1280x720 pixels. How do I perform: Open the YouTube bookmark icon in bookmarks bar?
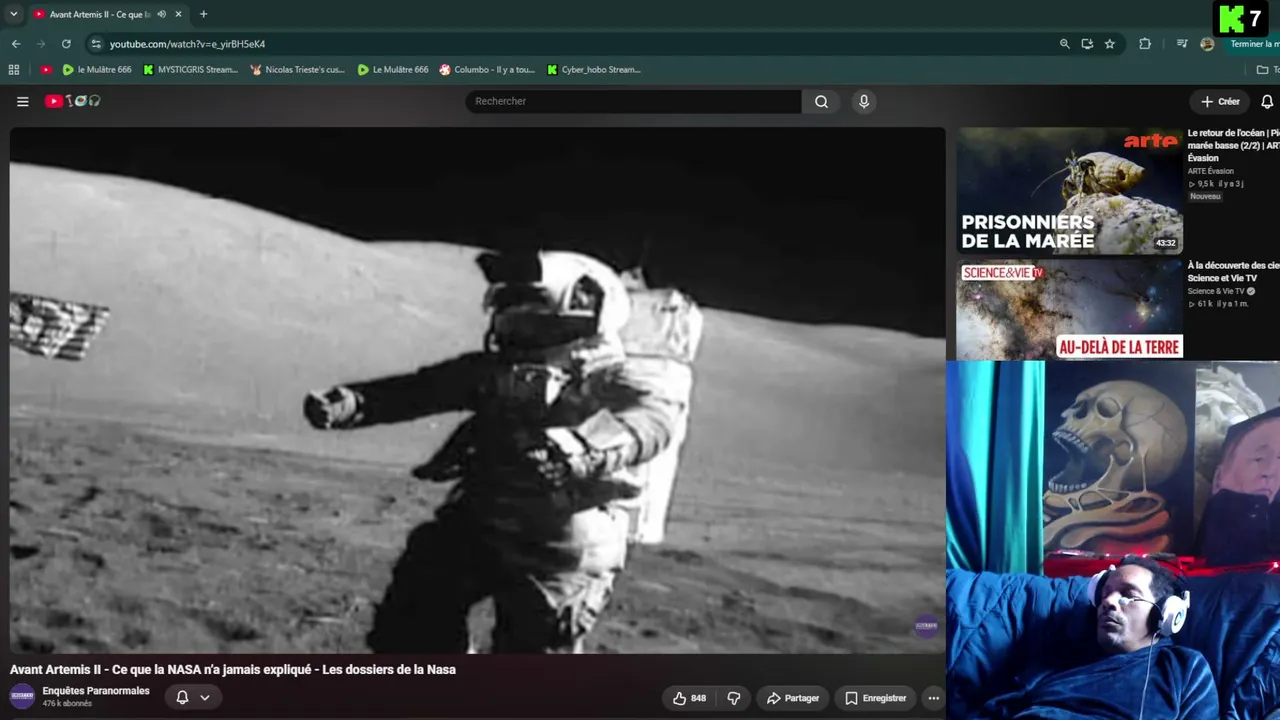coord(46,70)
